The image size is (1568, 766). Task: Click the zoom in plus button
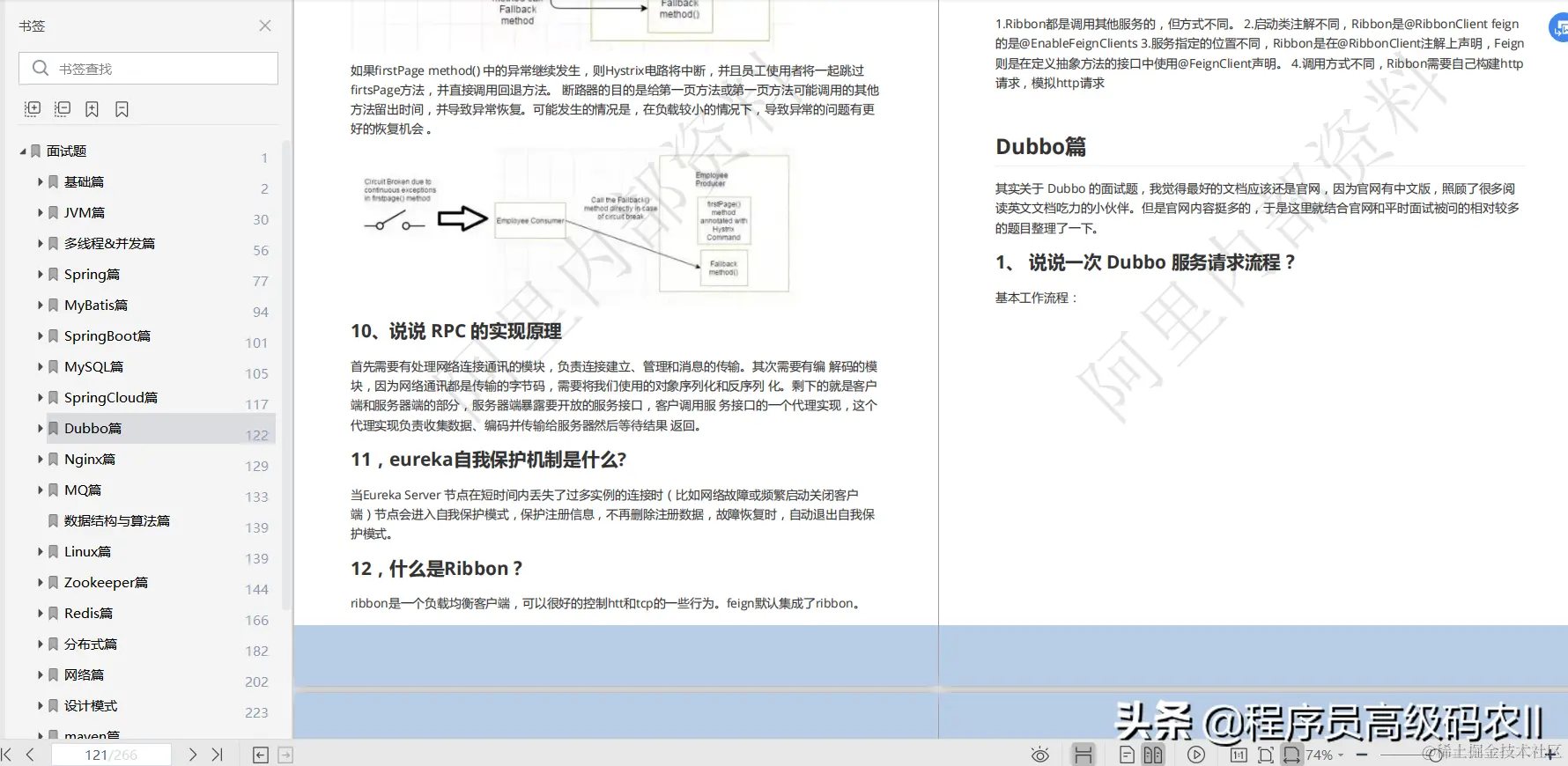click(x=1551, y=755)
